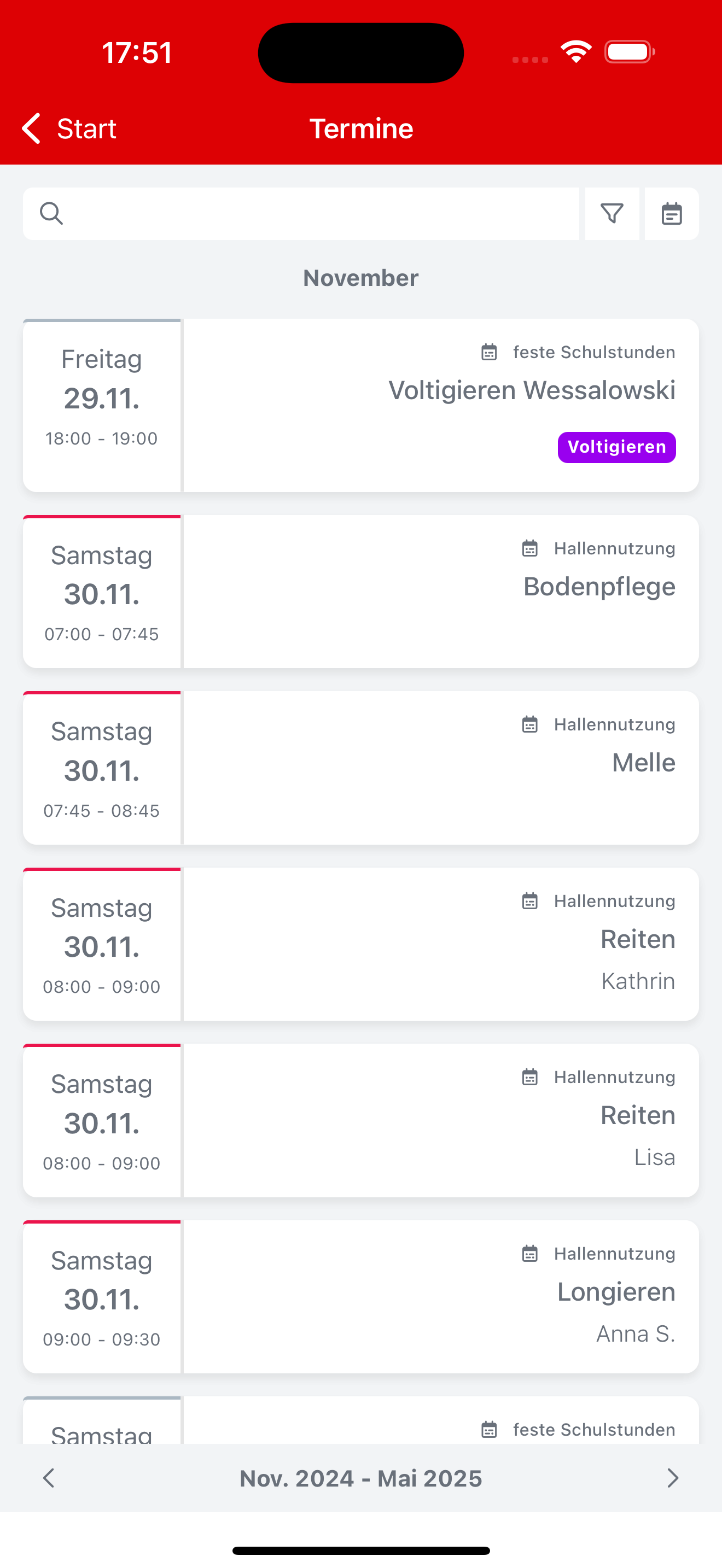This screenshot has height=1568, width=722.
Task: Go to next date range arrow
Action: 673,1478
